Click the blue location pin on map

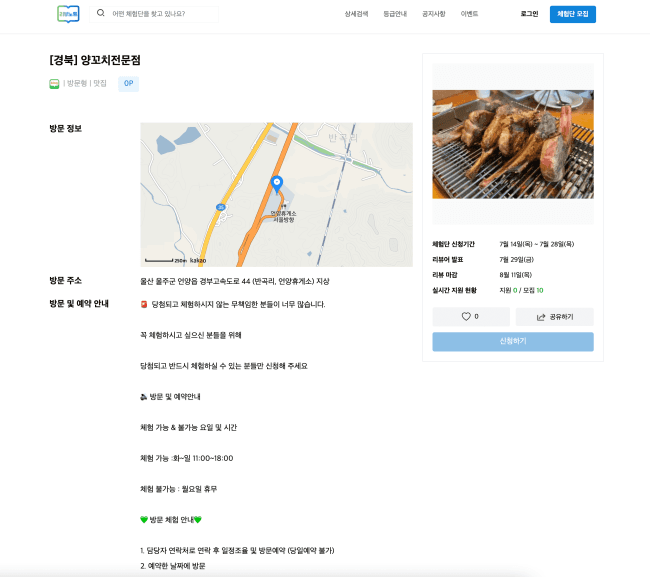(277, 184)
